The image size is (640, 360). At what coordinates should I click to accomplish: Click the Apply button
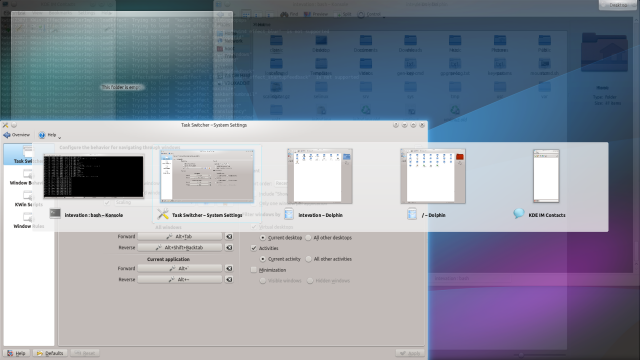[x=410, y=353]
